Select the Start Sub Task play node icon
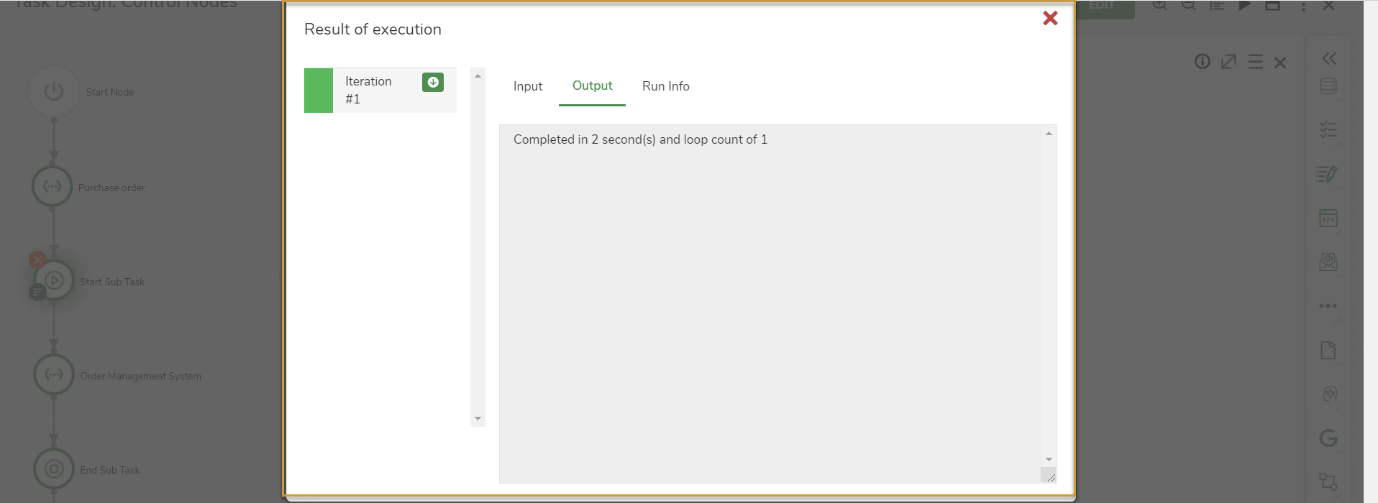The width and height of the screenshot is (1378, 503). pyautogui.click(x=54, y=281)
